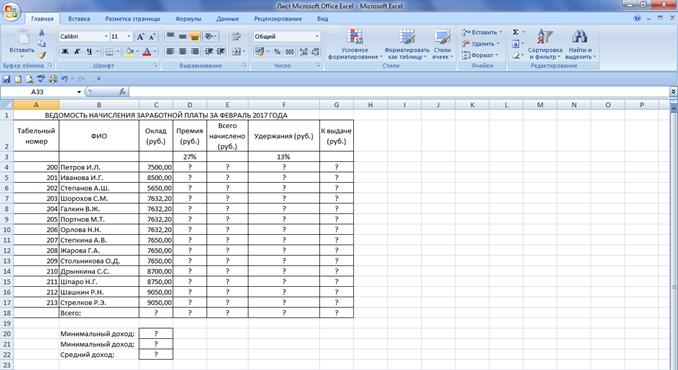Click the Удалить cells button
Image resolution: width=678 pixels, height=370 pixels.
tap(480, 44)
